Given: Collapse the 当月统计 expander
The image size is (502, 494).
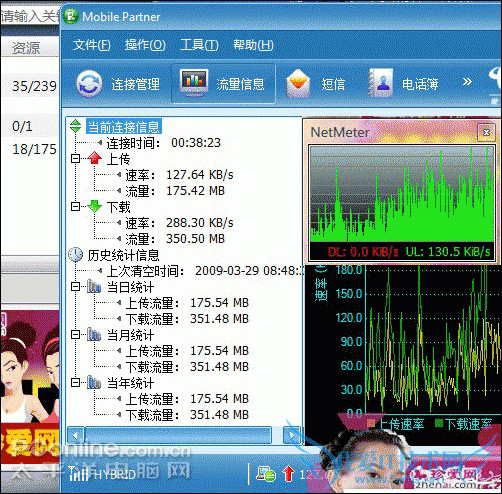Looking at the screenshot, I should pos(76,335).
